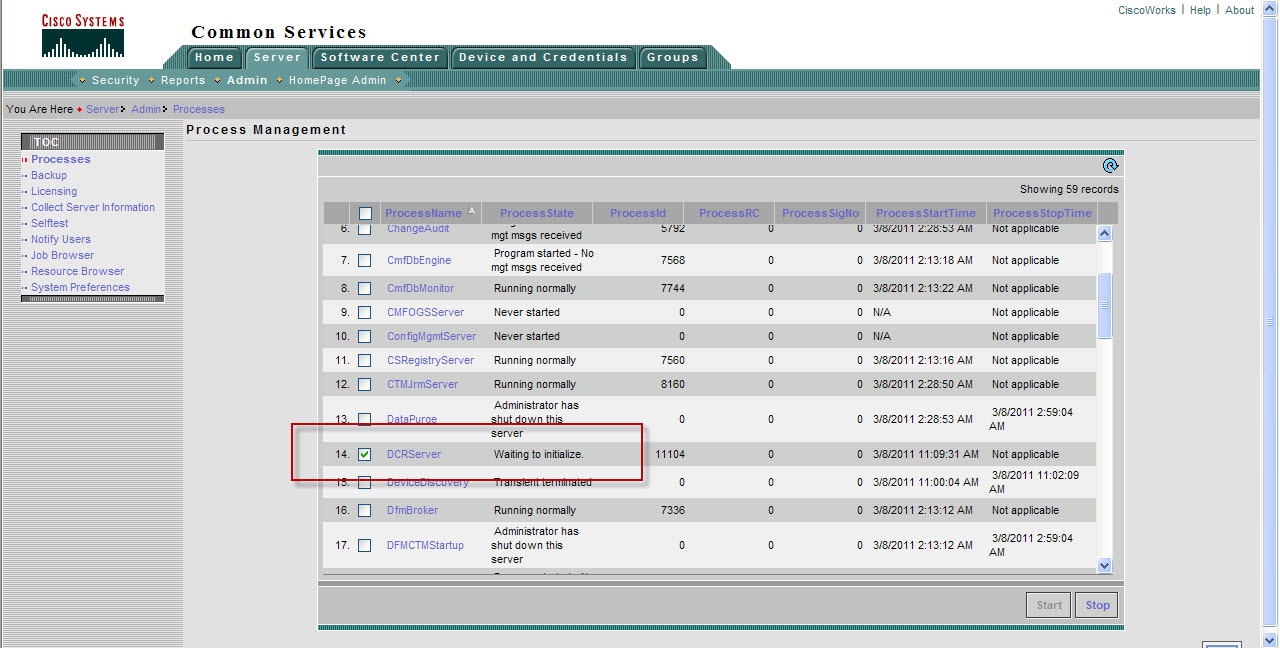
Task: Select the Groups tab
Action: pyautogui.click(x=673, y=58)
